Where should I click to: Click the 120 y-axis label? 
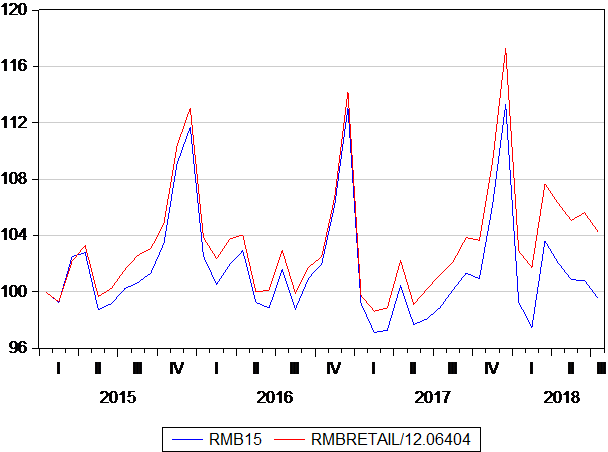click(x=14, y=10)
